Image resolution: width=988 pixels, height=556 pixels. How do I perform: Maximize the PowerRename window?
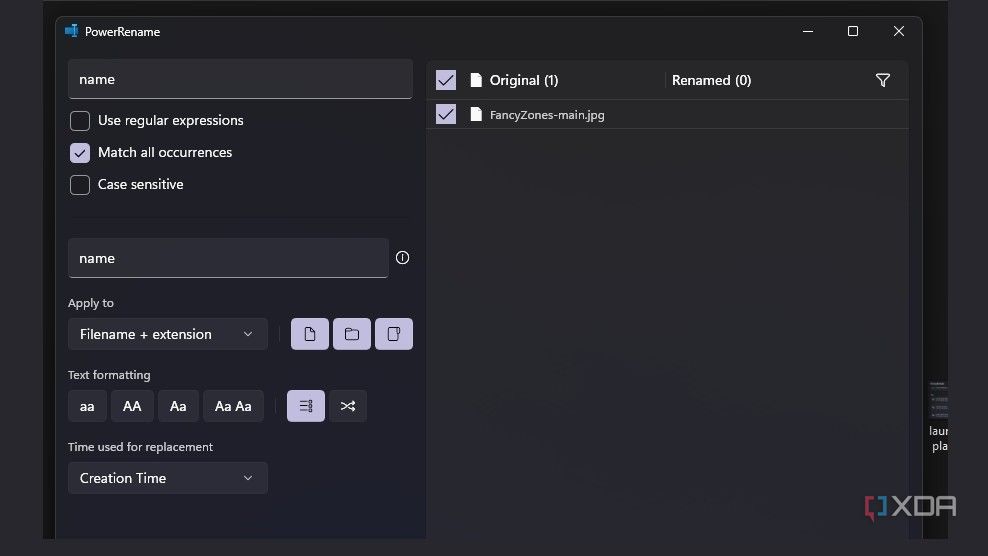[853, 31]
